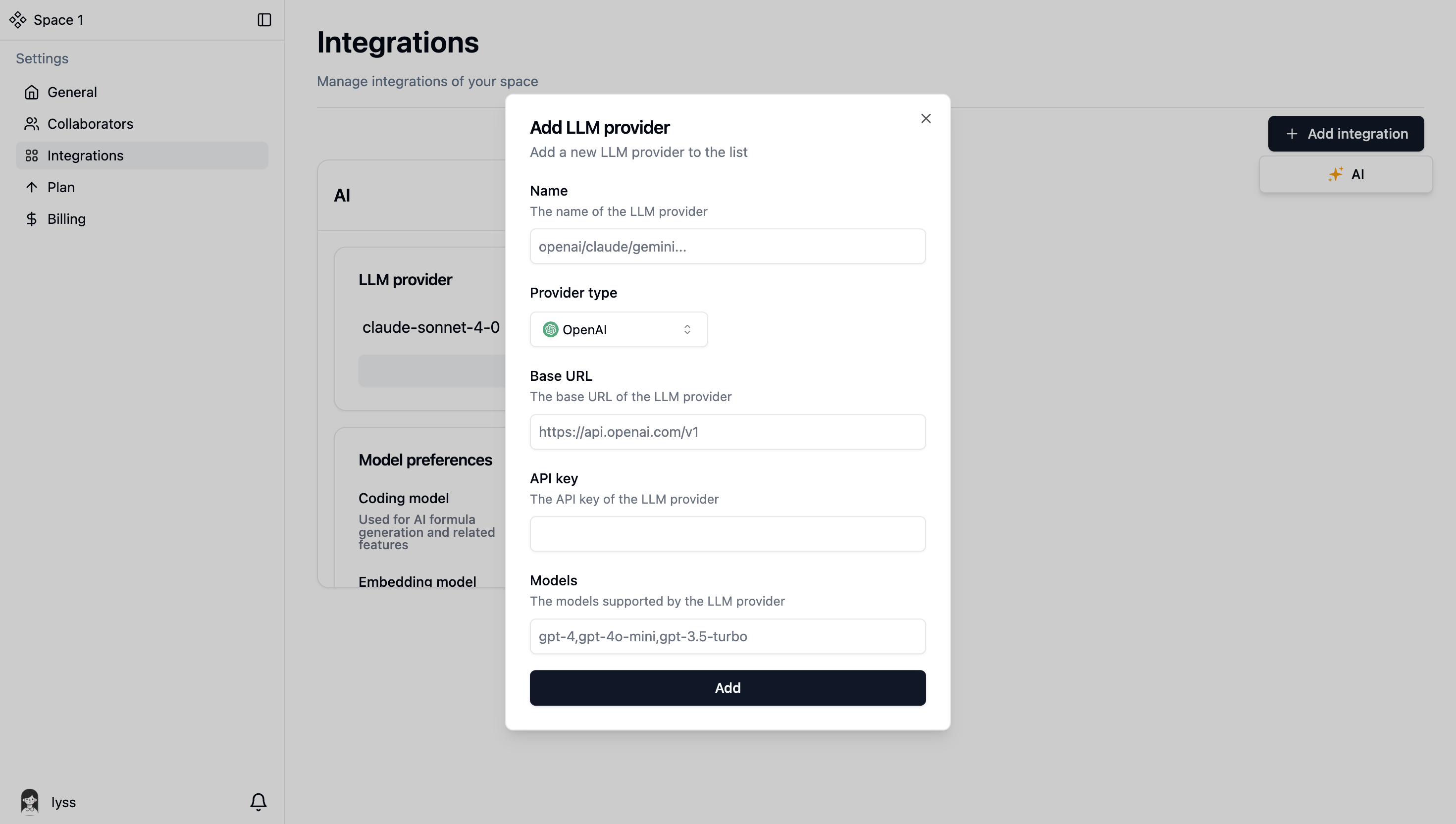
Task: Click the Models input field
Action: [x=728, y=636]
